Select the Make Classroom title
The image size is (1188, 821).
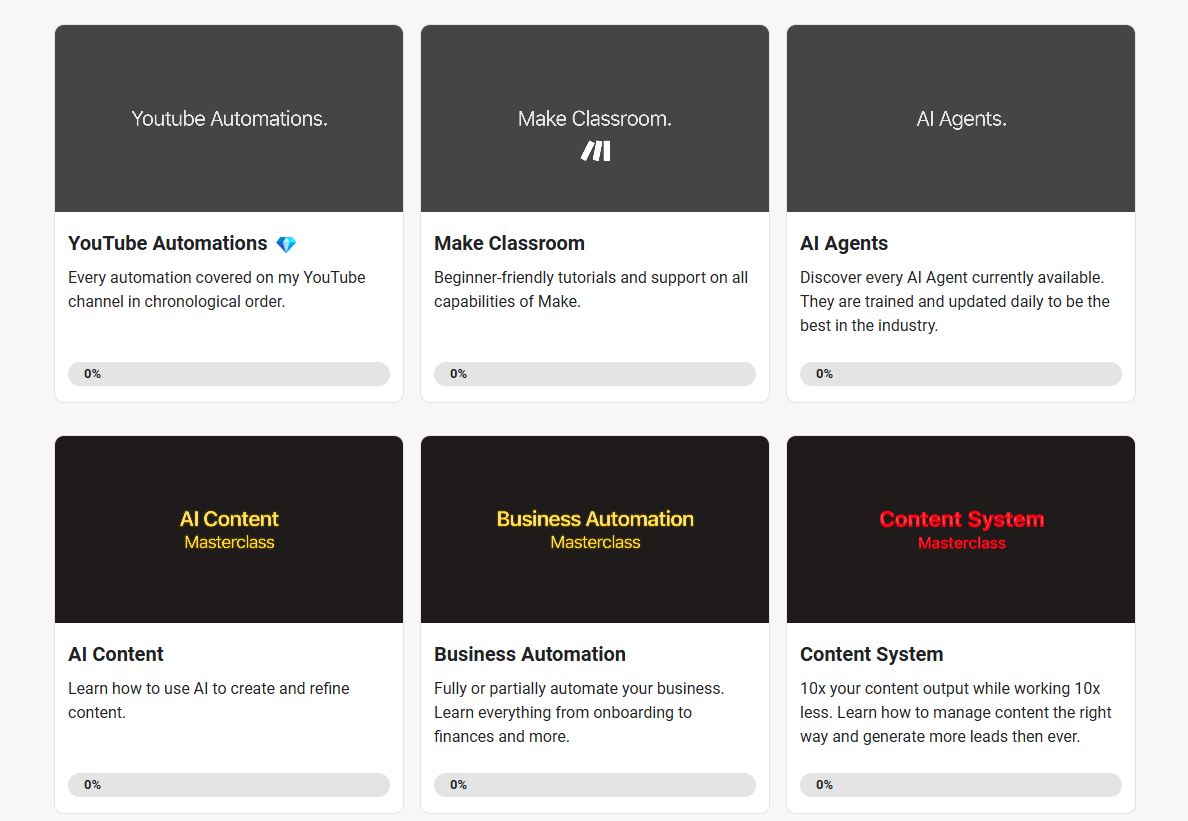(x=509, y=243)
